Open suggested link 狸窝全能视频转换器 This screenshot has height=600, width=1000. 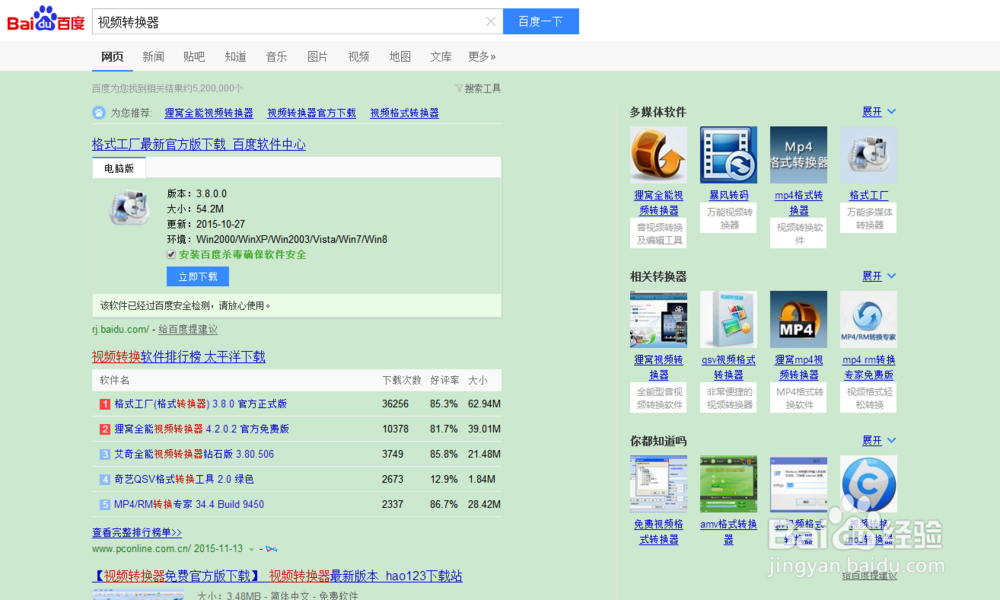(x=209, y=113)
